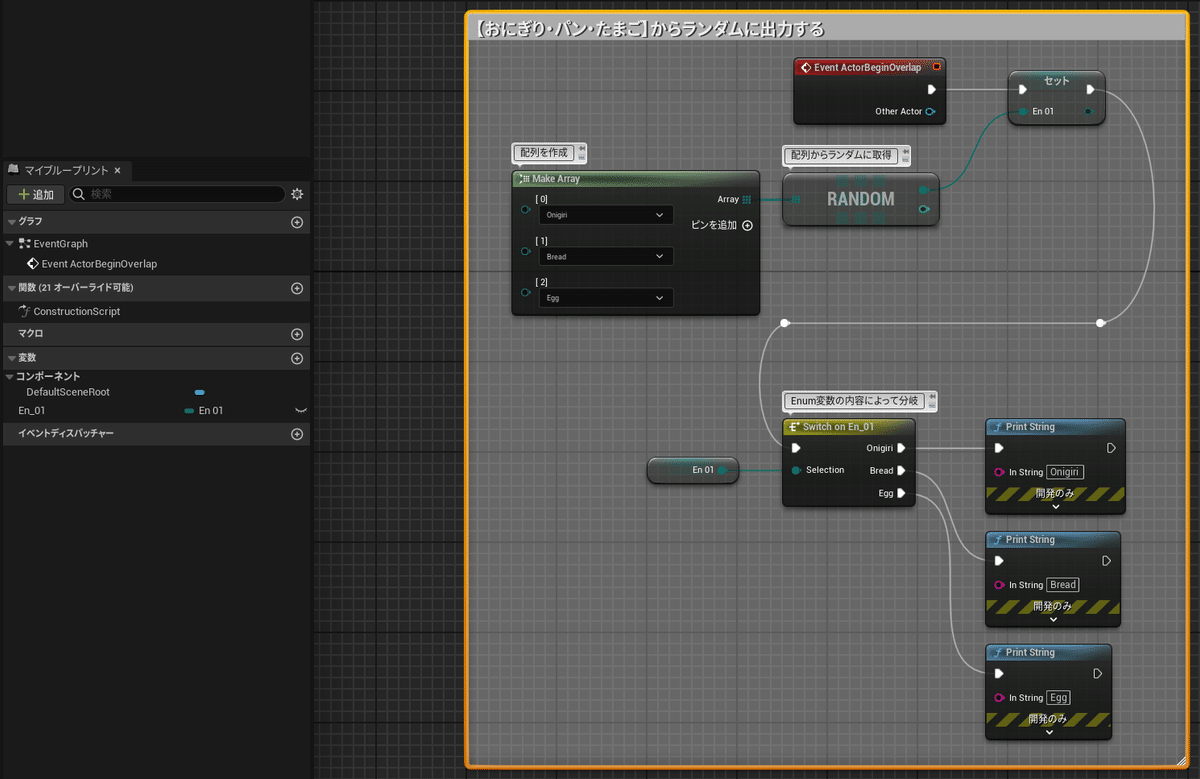Collapse the 関数 functions section triangle
Screen dimensions: 1200x779
[11, 288]
